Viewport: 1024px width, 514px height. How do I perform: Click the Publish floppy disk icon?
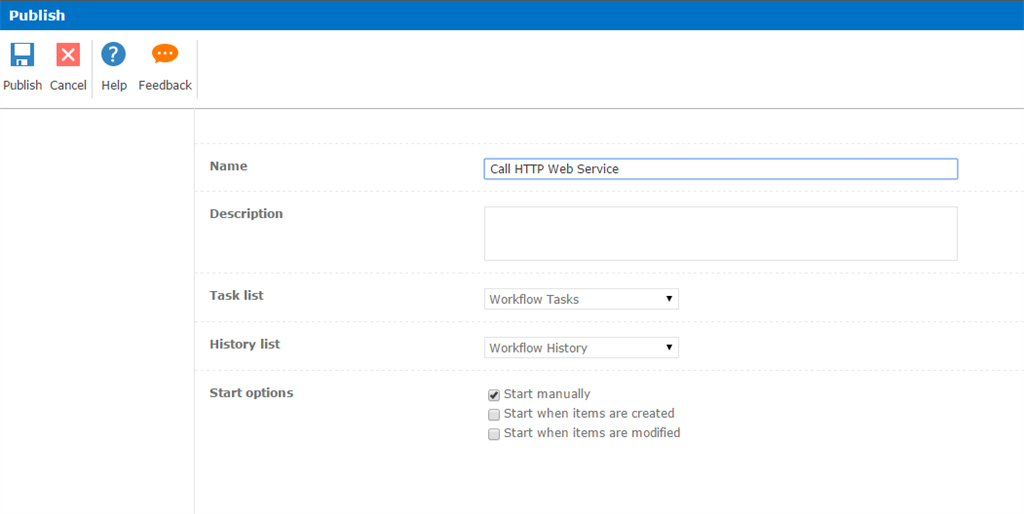(x=22, y=55)
